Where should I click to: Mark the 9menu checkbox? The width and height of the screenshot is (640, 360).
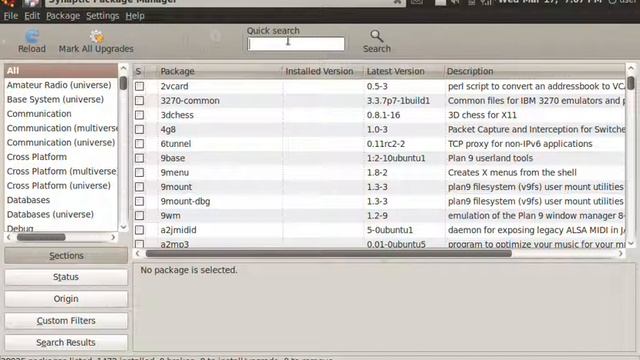140,172
